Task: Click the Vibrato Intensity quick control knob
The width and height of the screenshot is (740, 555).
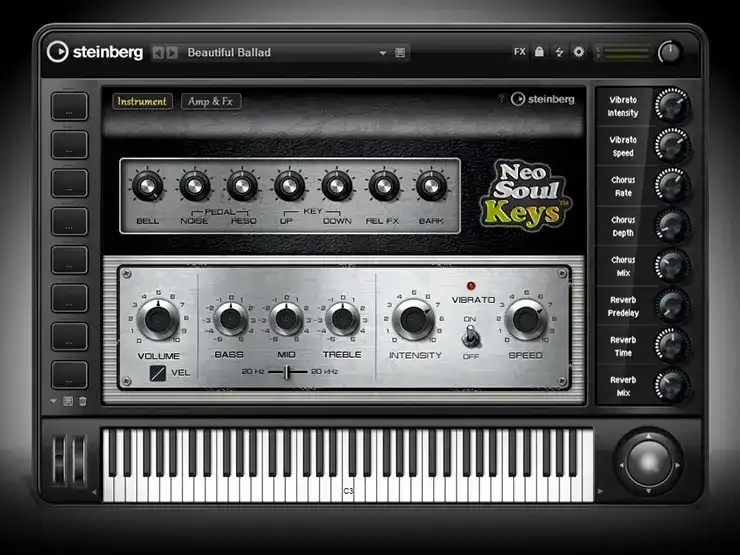Action: (672, 106)
